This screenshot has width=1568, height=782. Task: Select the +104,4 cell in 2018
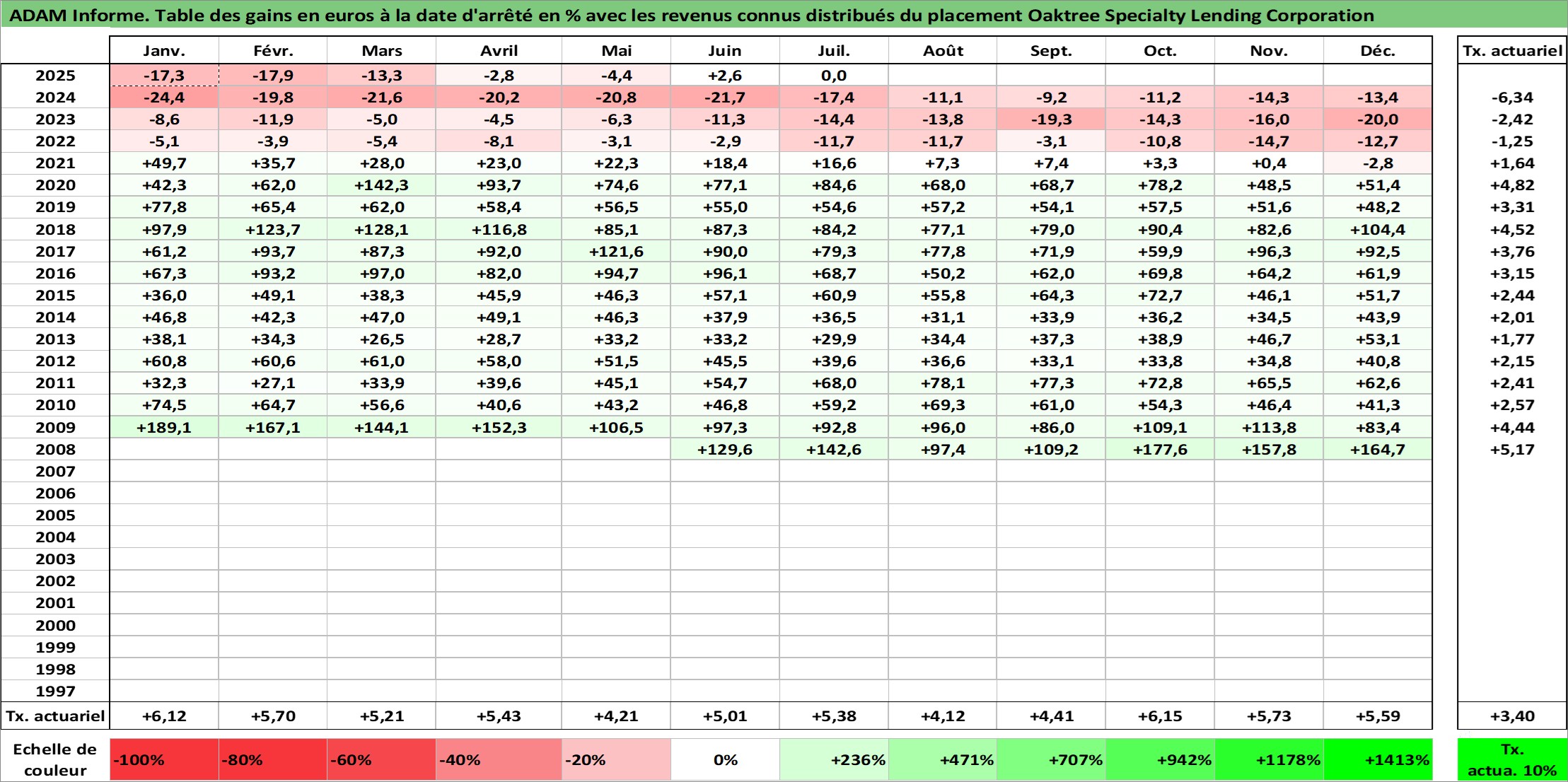1378,229
